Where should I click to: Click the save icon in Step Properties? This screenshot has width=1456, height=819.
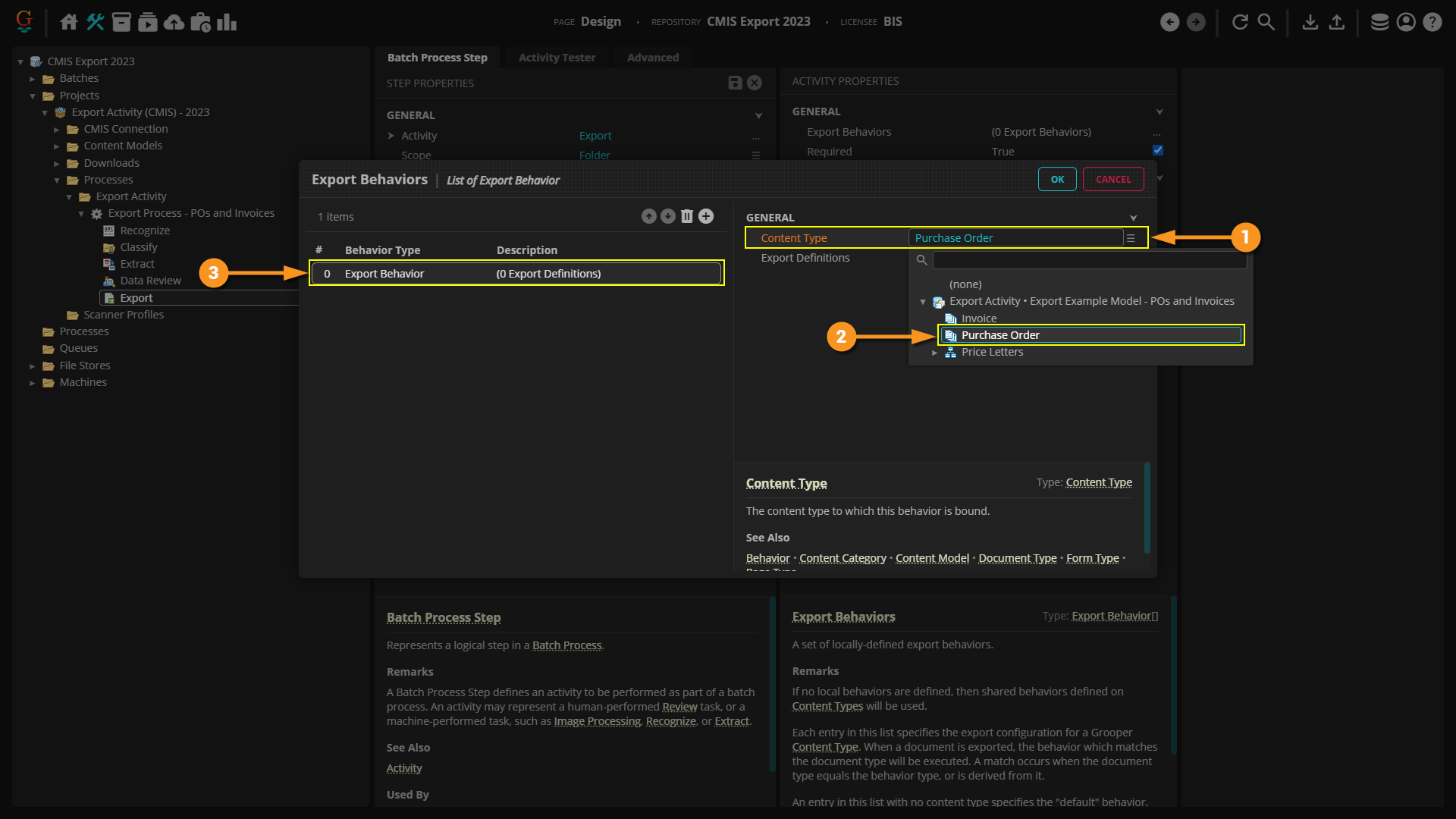coord(734,83)
